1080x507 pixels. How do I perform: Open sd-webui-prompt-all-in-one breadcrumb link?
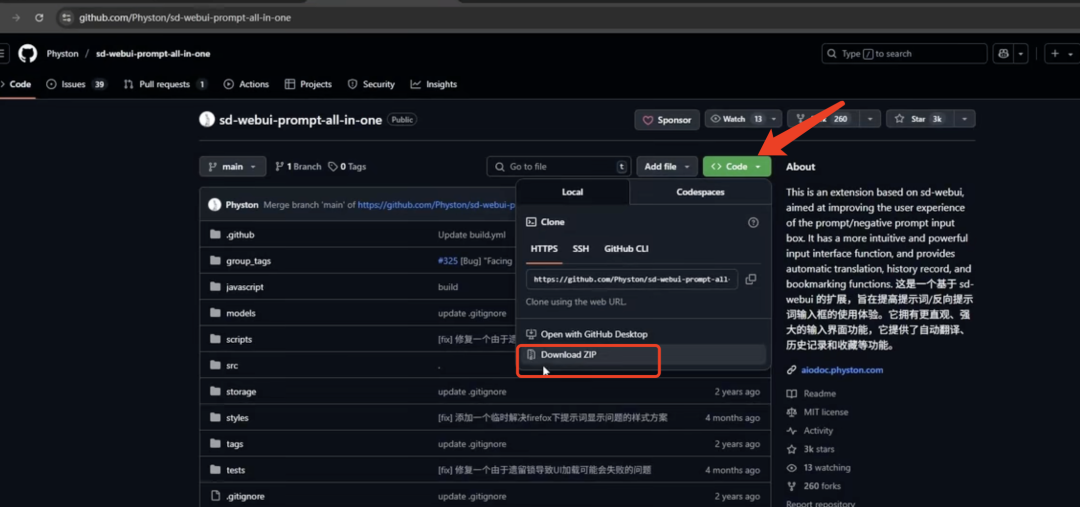pos(153,54)
